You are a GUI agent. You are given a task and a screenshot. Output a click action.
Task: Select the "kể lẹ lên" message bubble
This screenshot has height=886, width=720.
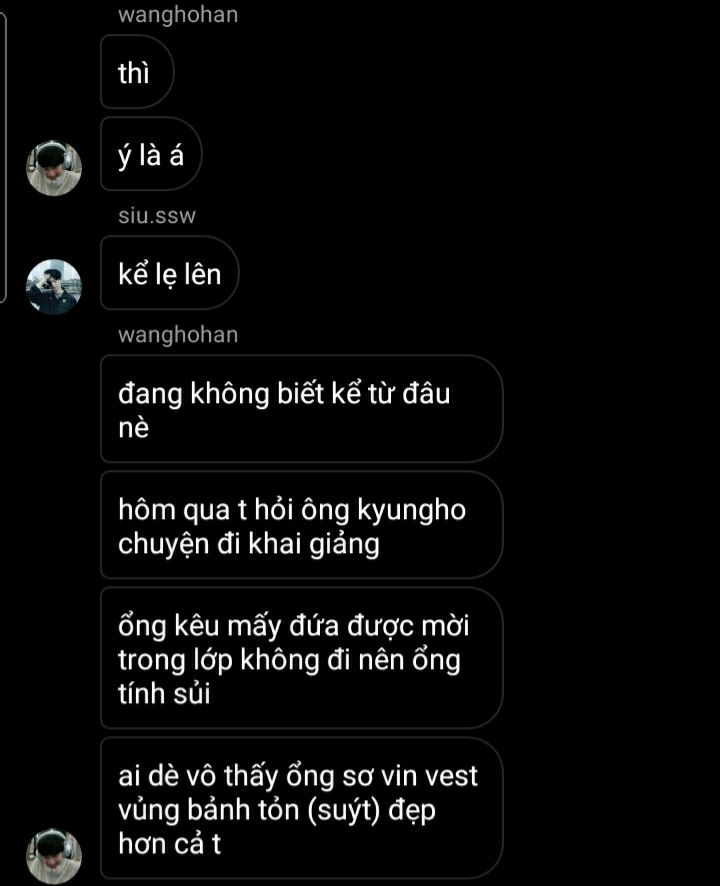(170, 273)
